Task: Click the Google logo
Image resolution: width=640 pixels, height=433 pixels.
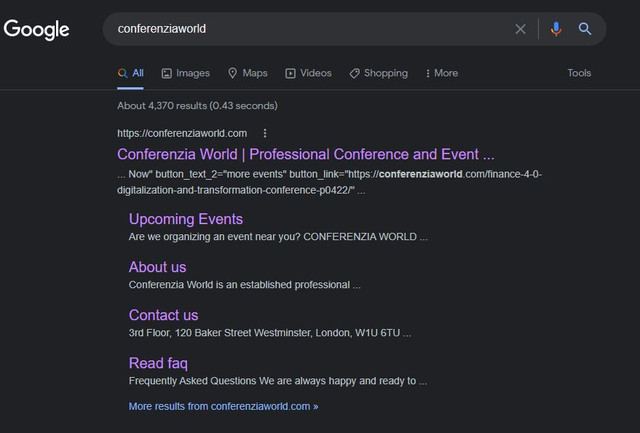Action: tap(36, 29)
